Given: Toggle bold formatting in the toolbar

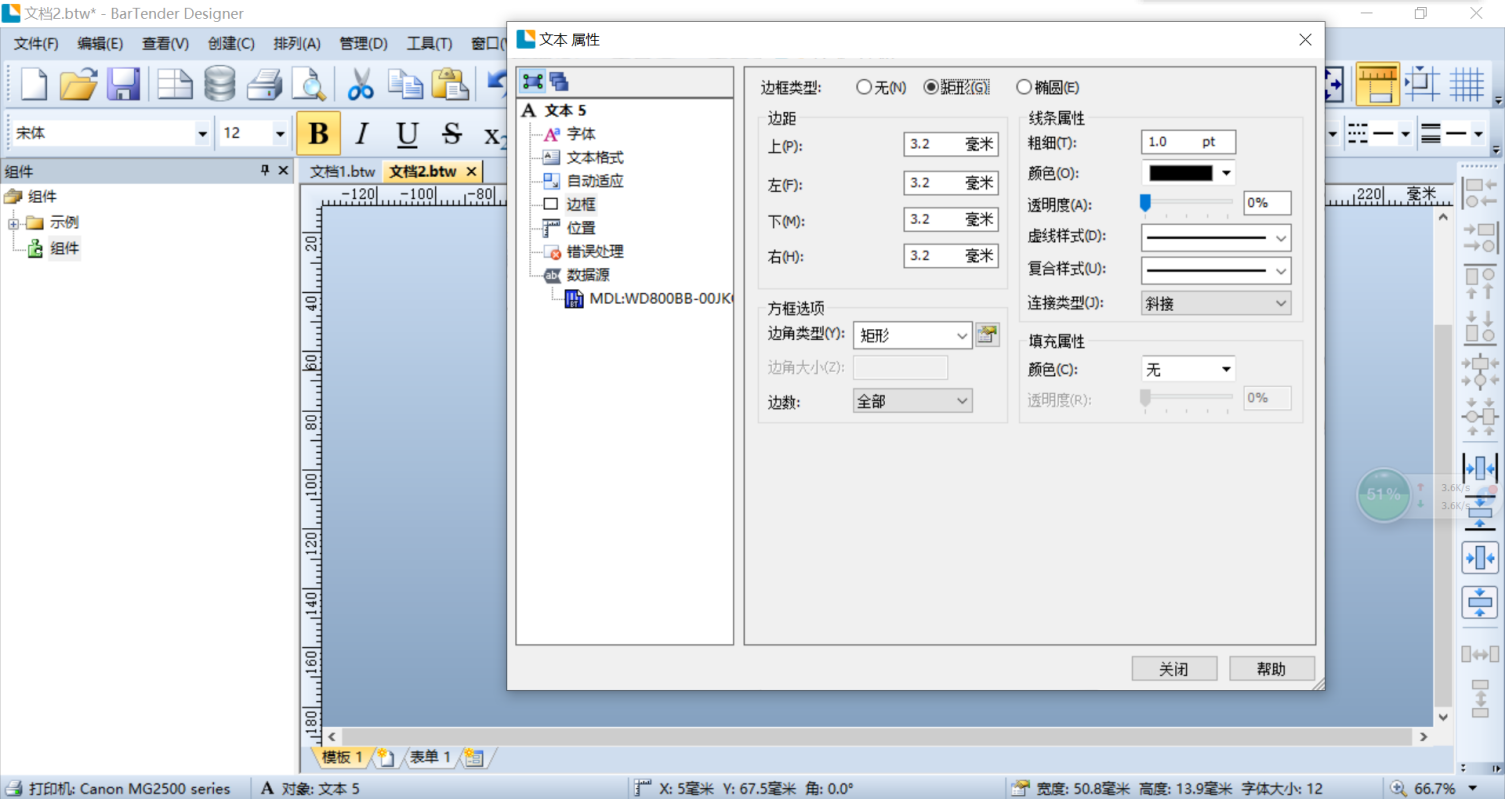Looking at the screenshot, I should [x=318, y=134].
